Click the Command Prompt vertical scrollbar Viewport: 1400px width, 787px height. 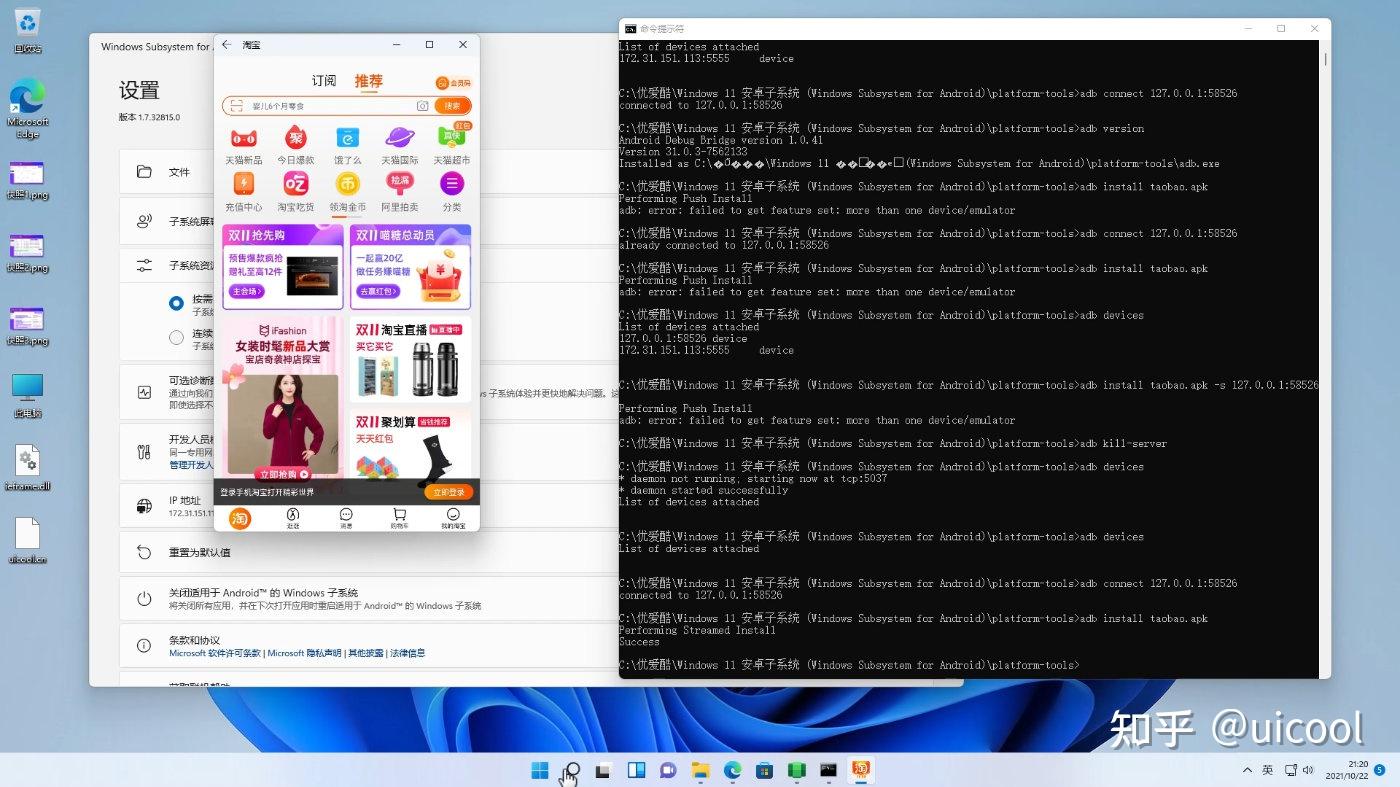[x=1325, y=360]
